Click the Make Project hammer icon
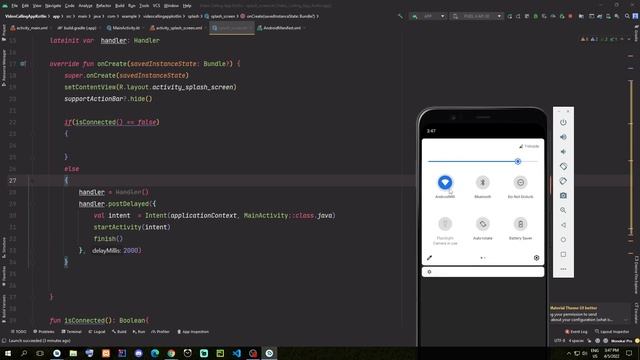640x360 pixels. (x=400, y=16)
